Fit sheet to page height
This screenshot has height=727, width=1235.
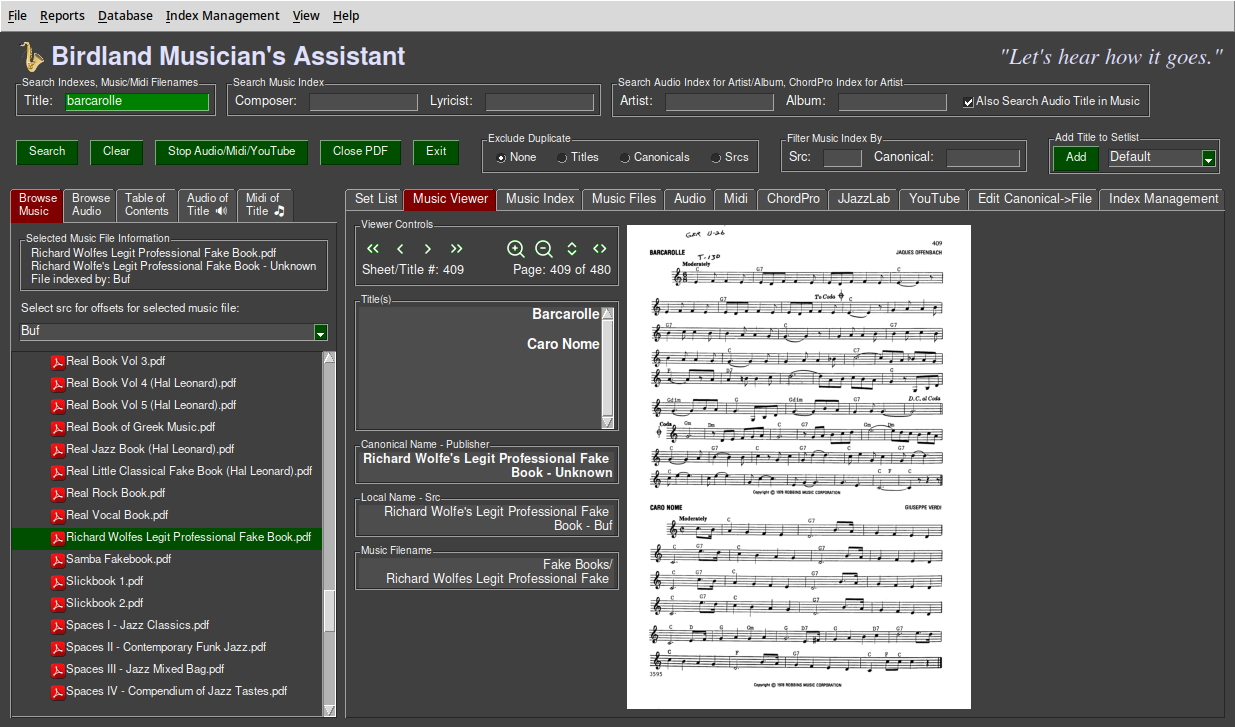pyautogui.click(x=570, y=249)
